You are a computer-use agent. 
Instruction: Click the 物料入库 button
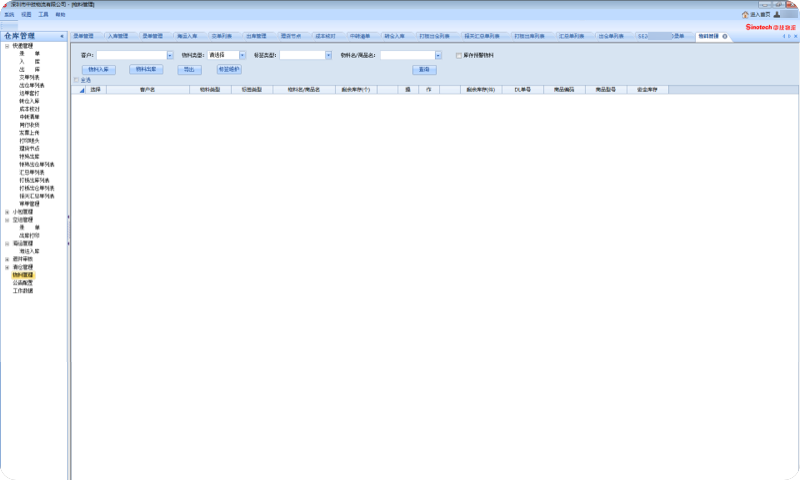(x=98, y=69)
